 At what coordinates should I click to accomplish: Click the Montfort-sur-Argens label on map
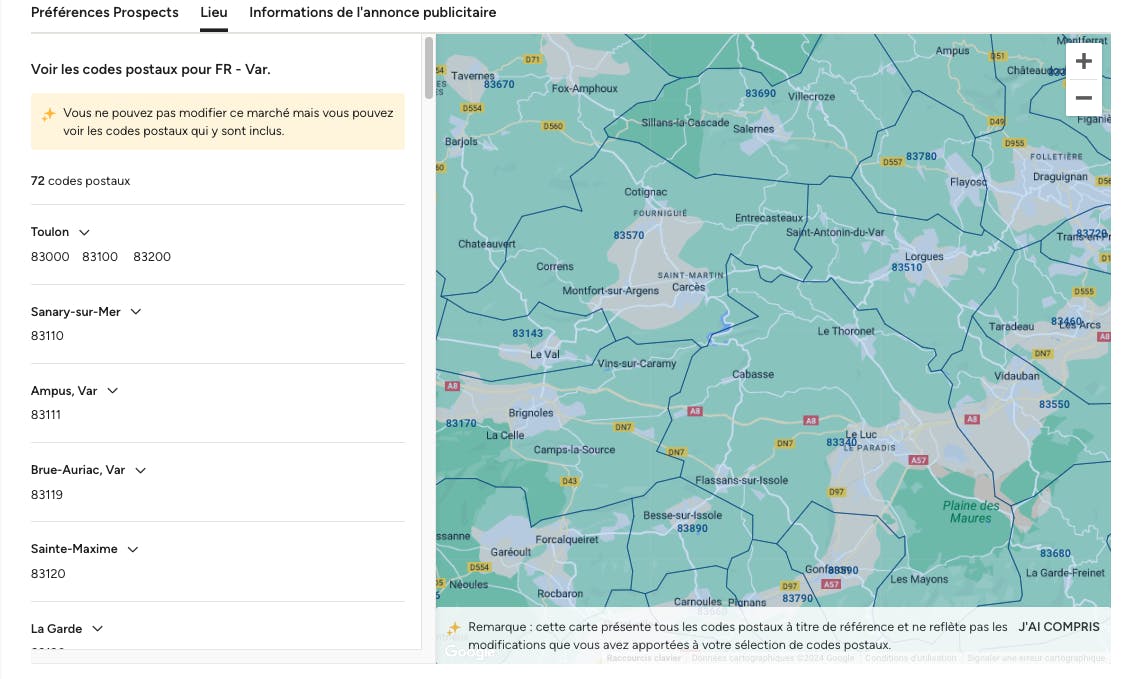click(610, 290)
